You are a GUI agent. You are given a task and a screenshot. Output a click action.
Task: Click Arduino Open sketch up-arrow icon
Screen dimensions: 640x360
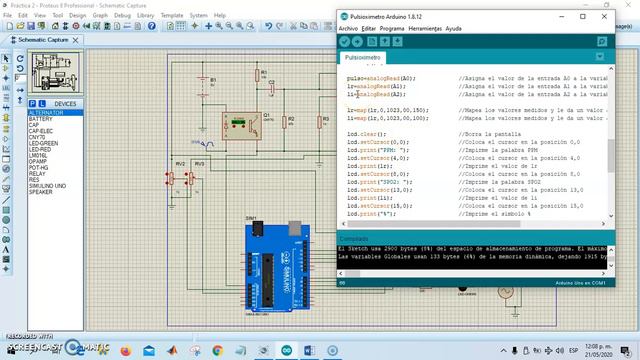coord(384,42)
